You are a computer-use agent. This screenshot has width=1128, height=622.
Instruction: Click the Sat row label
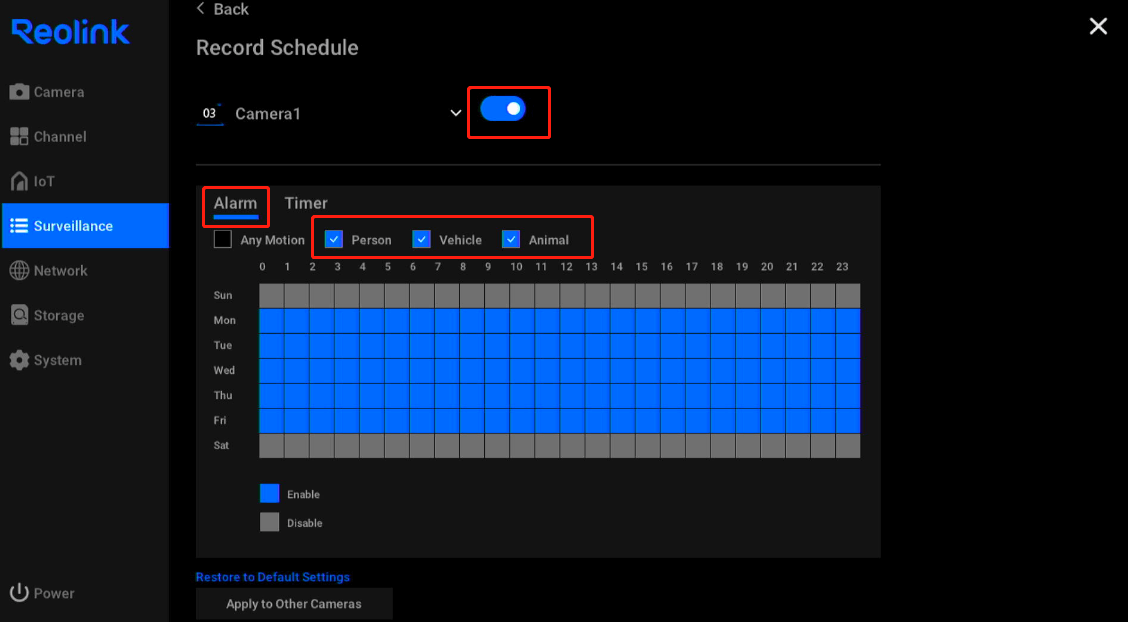click(x=221, y=445)
